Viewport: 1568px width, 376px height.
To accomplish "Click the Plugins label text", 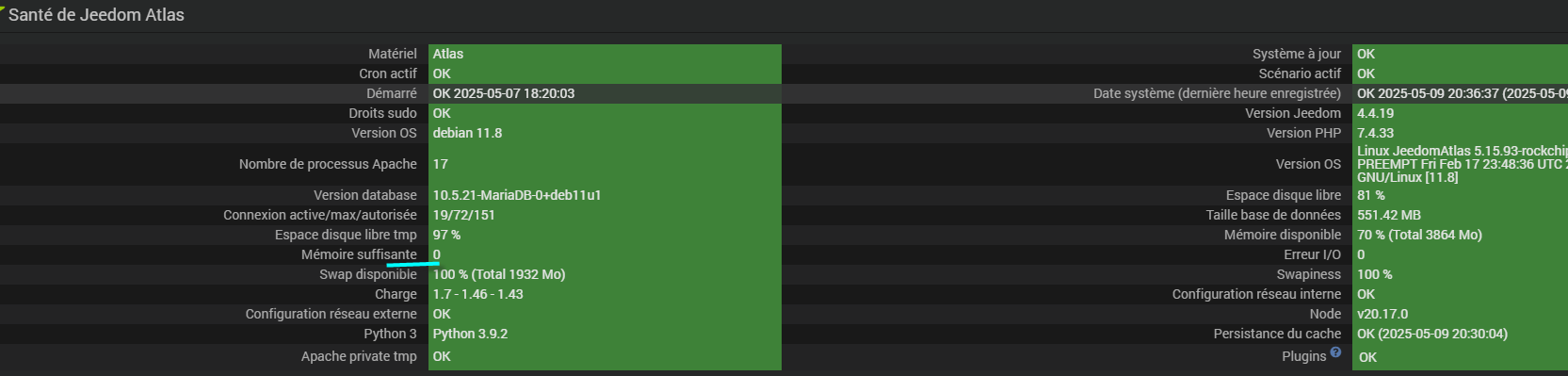I will tap(1303, 356).
